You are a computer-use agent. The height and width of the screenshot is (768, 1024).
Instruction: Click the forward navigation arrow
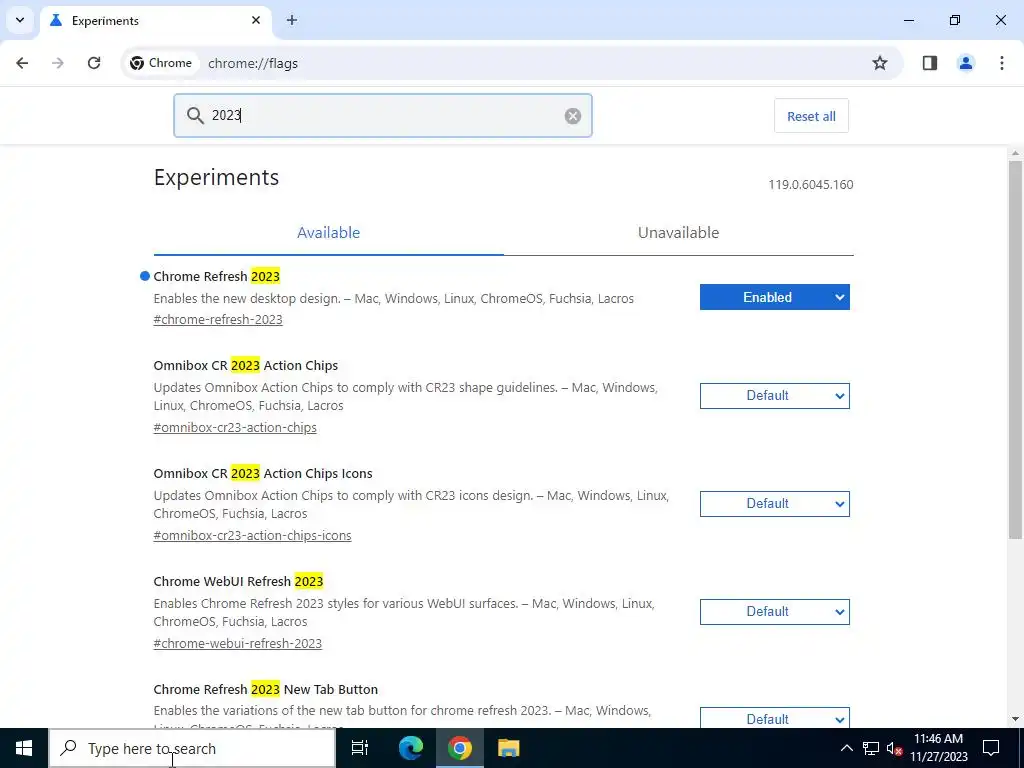coord(58,63)
